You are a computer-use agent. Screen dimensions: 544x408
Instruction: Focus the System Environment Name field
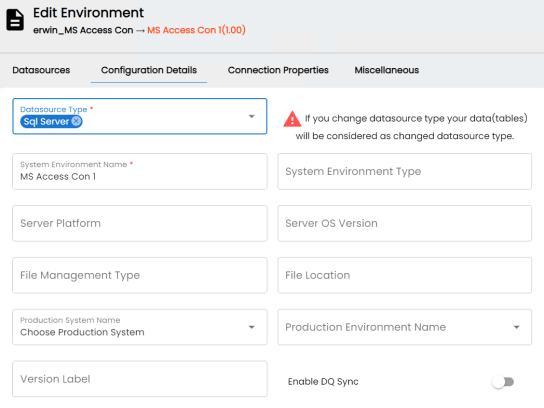(140, 171)
